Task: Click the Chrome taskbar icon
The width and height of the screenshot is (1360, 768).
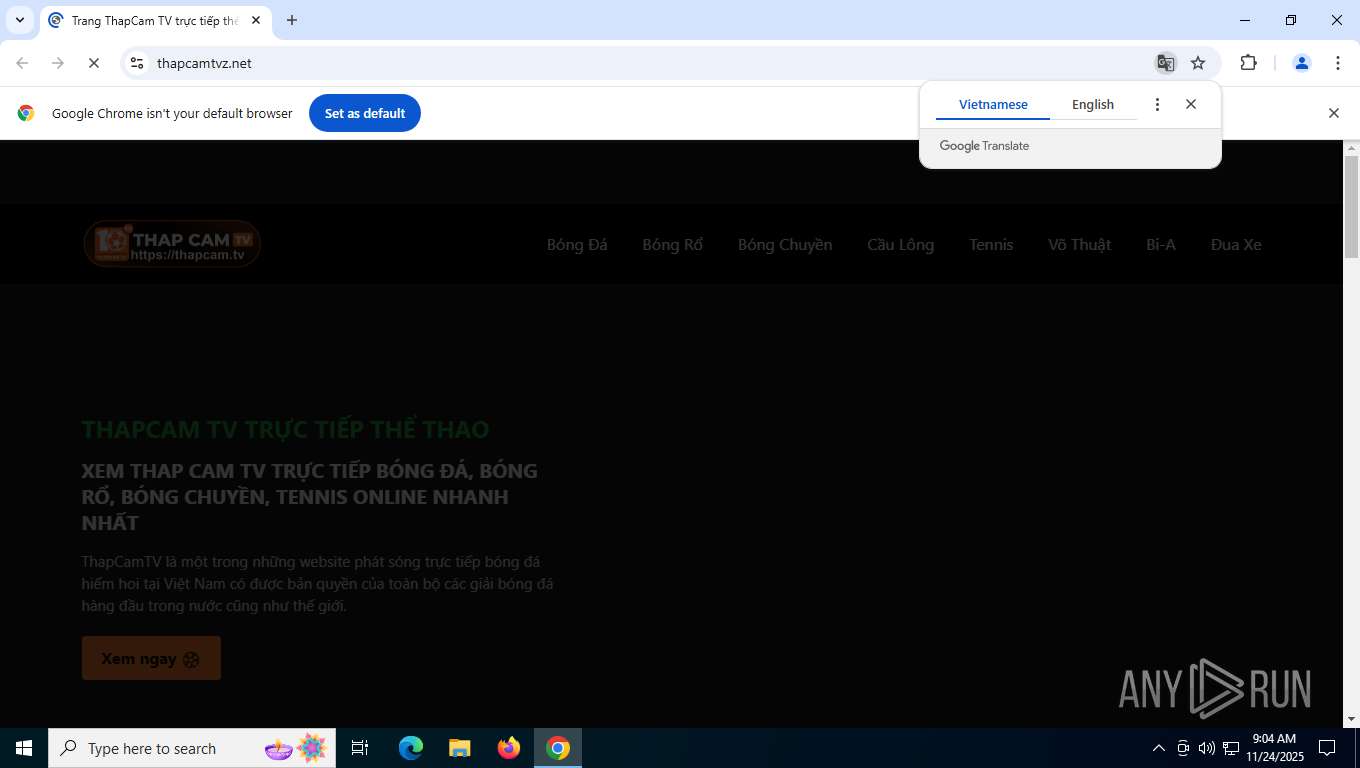Action: [x=558, y=748]
